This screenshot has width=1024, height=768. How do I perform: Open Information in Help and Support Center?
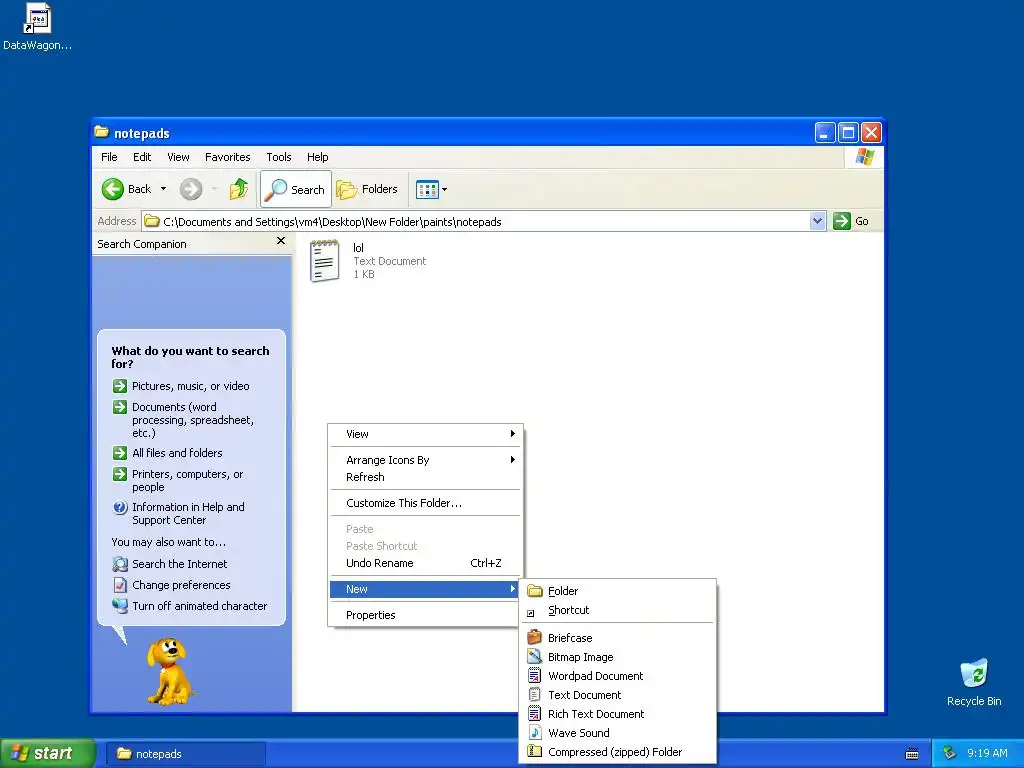point(179,513)
